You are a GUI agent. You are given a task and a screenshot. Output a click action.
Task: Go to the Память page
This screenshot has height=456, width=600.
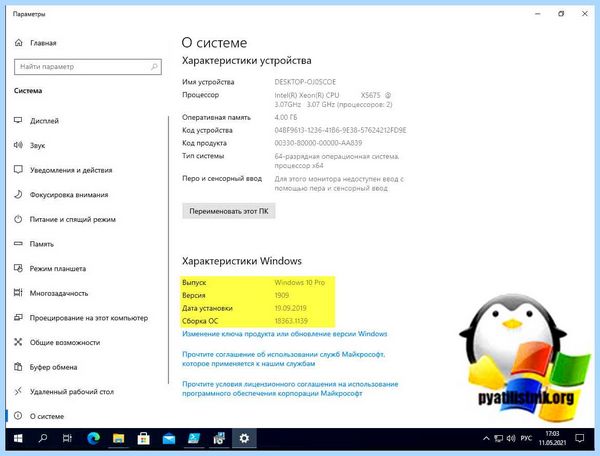[42, 244]
